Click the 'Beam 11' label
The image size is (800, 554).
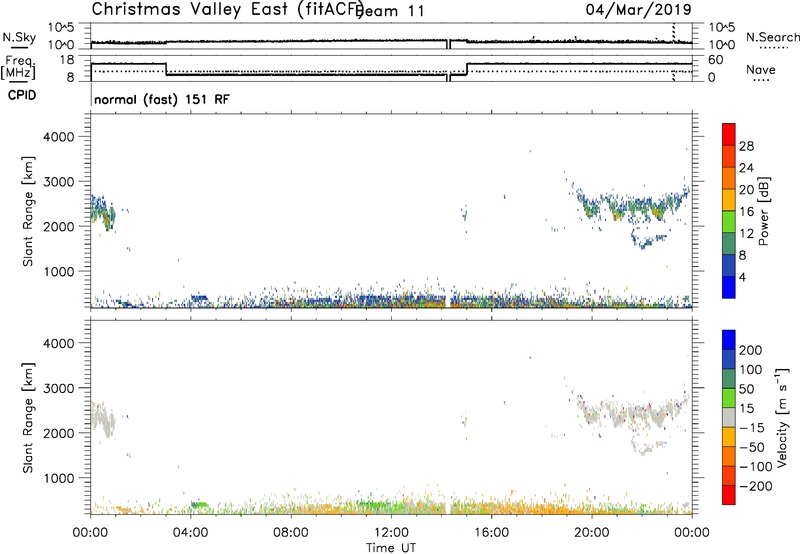(x=391, y=11)
